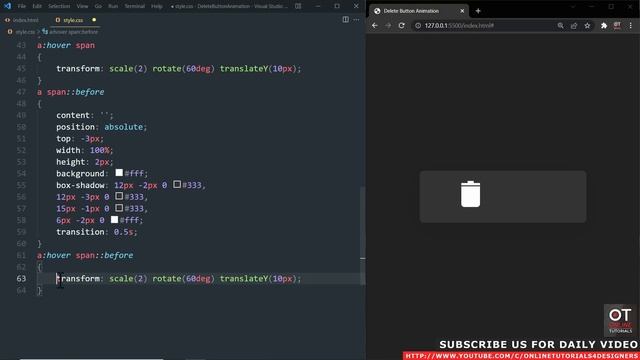Open a new browser tab
The image size is (640, 360).
click(478, 11)
